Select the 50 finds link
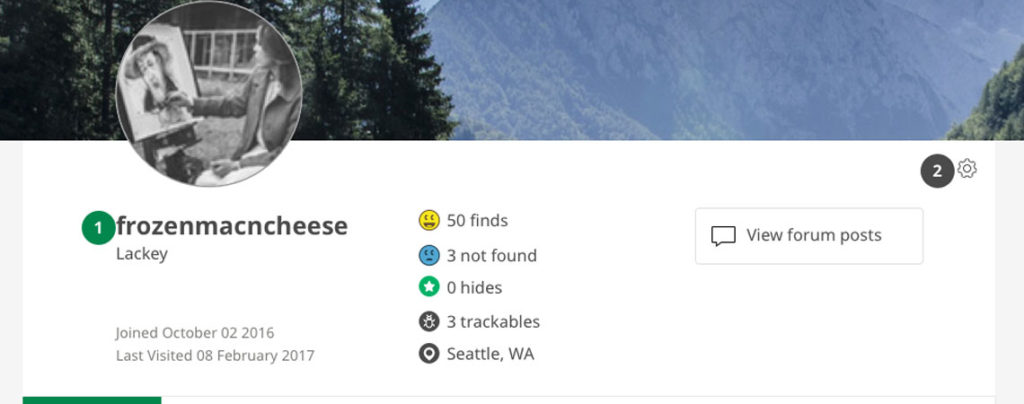Viewport: 1024px width, 404px height. (x=477, y=221)
